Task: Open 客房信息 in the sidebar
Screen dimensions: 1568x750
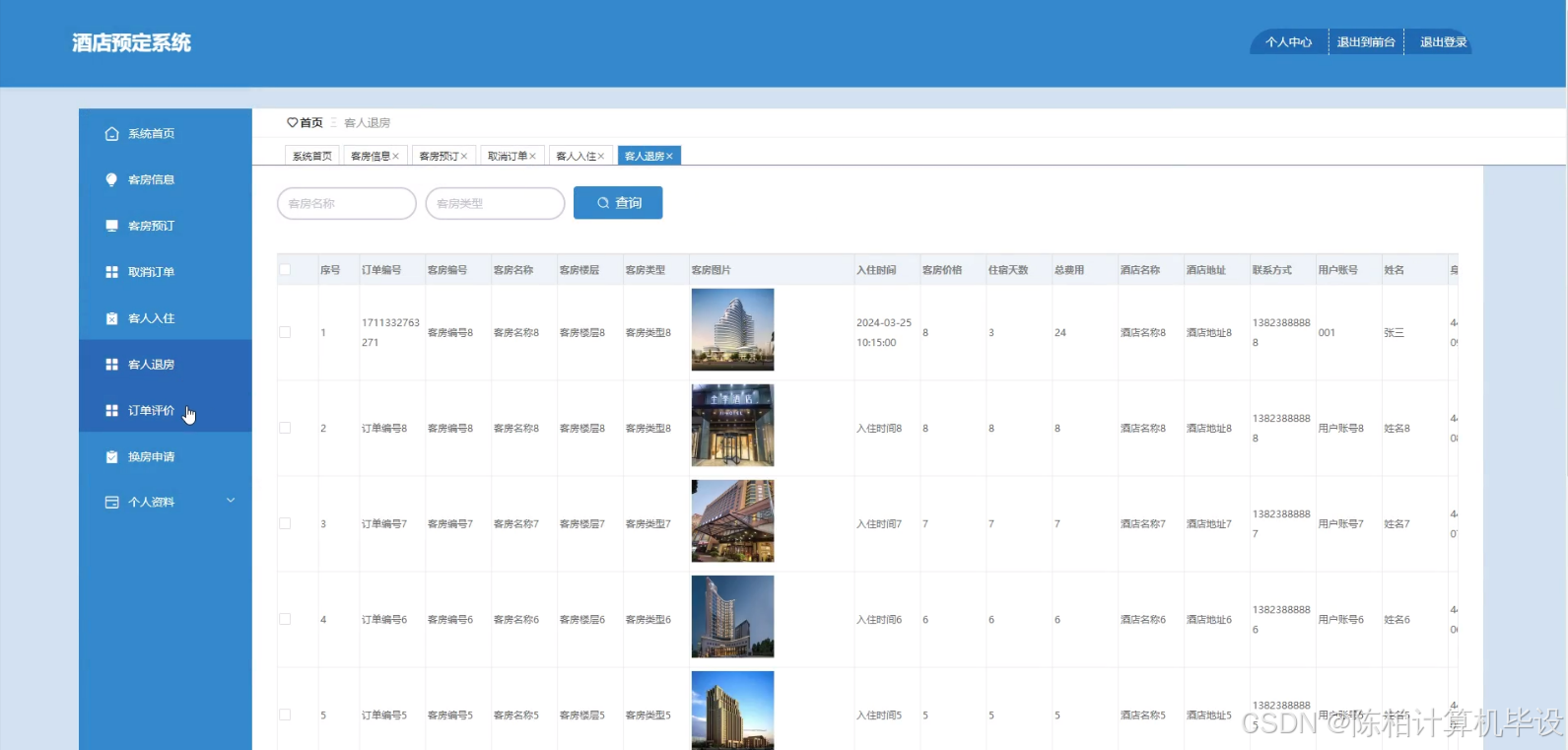Action: 166,179
